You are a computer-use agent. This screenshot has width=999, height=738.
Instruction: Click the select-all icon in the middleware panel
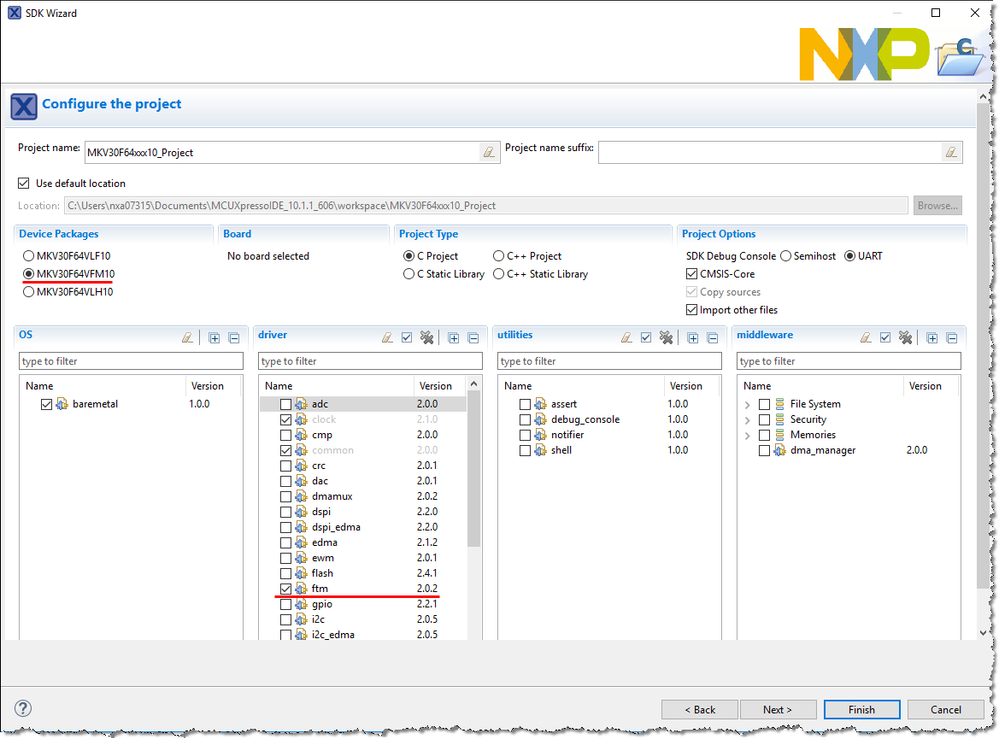(885, 338)
